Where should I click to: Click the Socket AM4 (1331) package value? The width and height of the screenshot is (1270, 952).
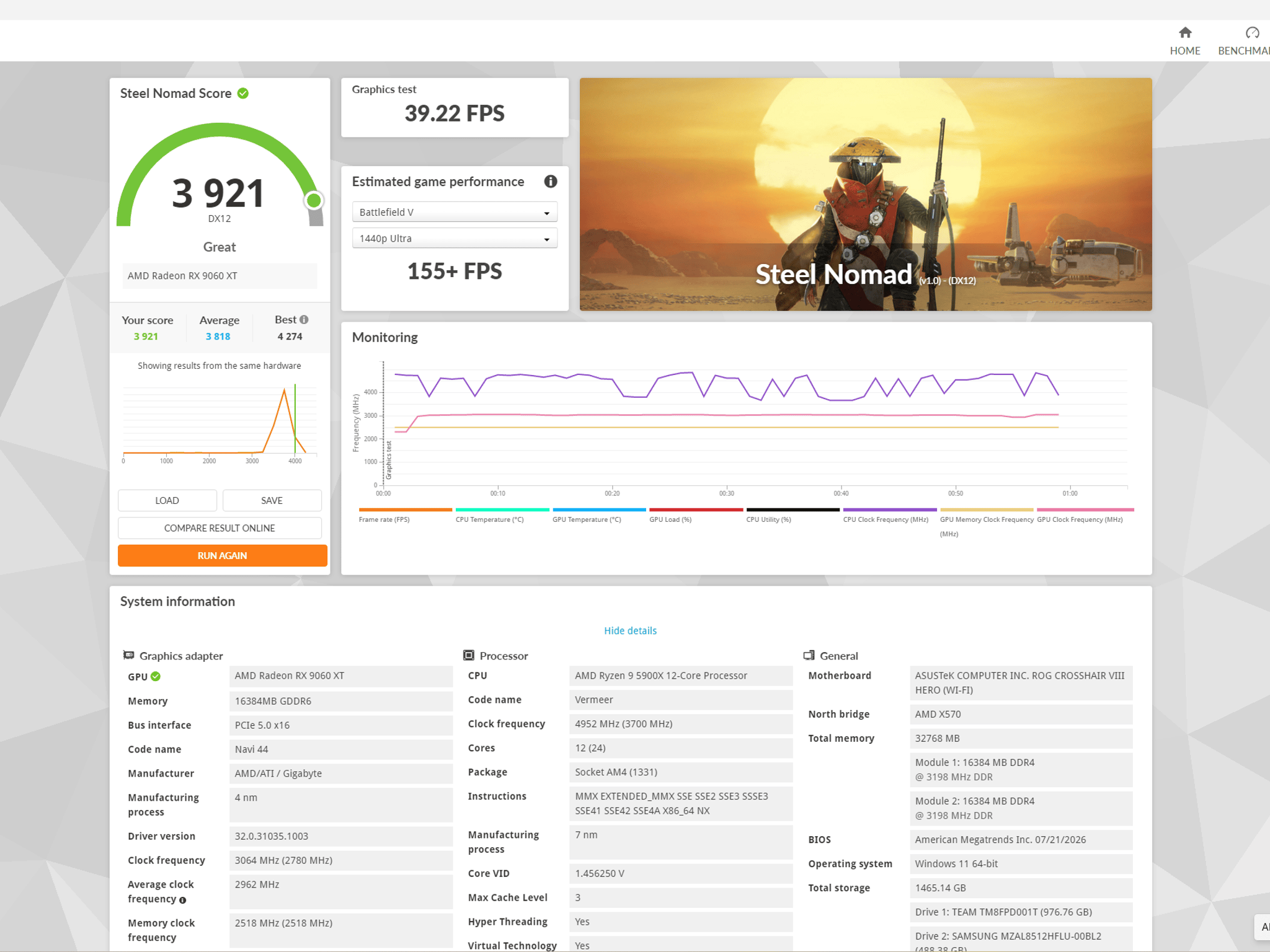coord(681,772)
